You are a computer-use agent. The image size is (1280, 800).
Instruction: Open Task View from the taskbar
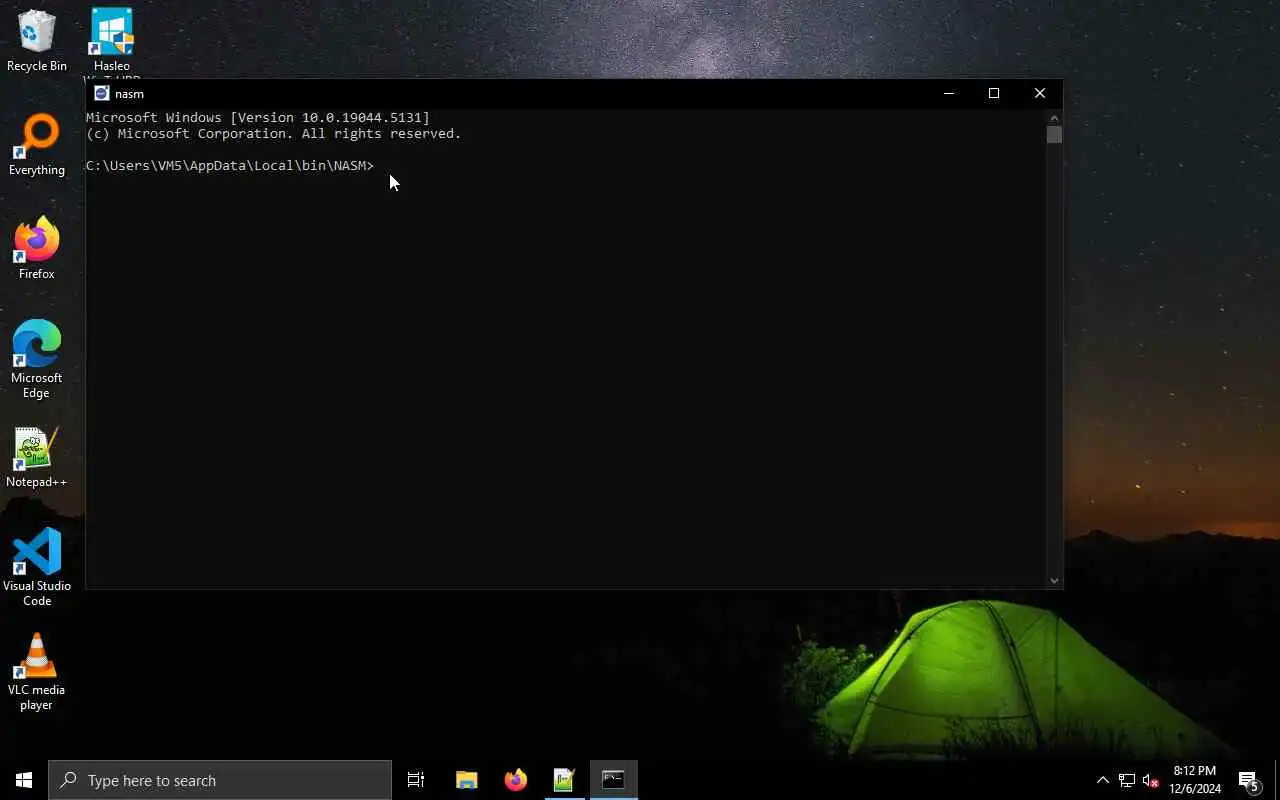tap(416, 780)
